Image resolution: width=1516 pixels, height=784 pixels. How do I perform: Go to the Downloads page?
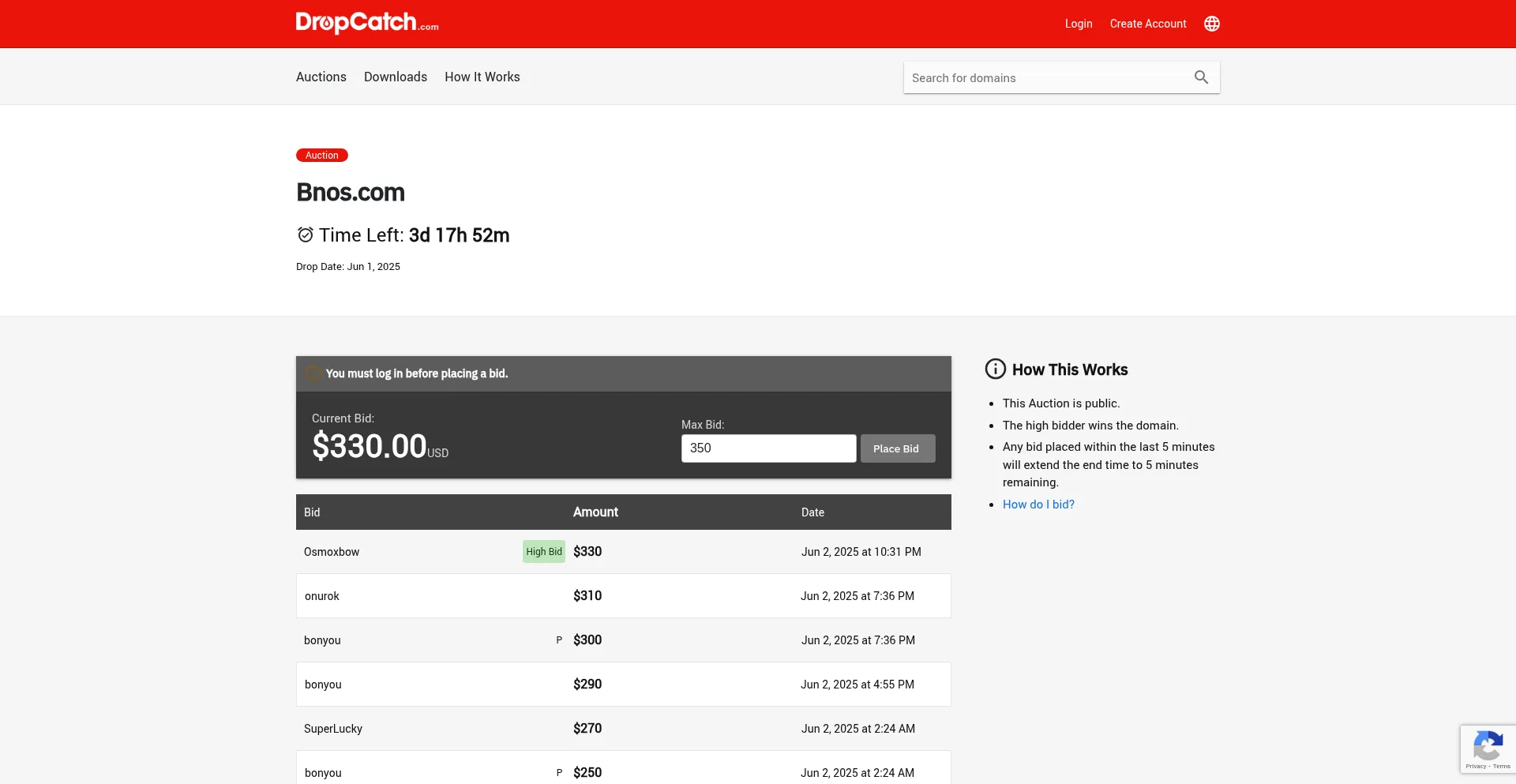tap(395, 77)
